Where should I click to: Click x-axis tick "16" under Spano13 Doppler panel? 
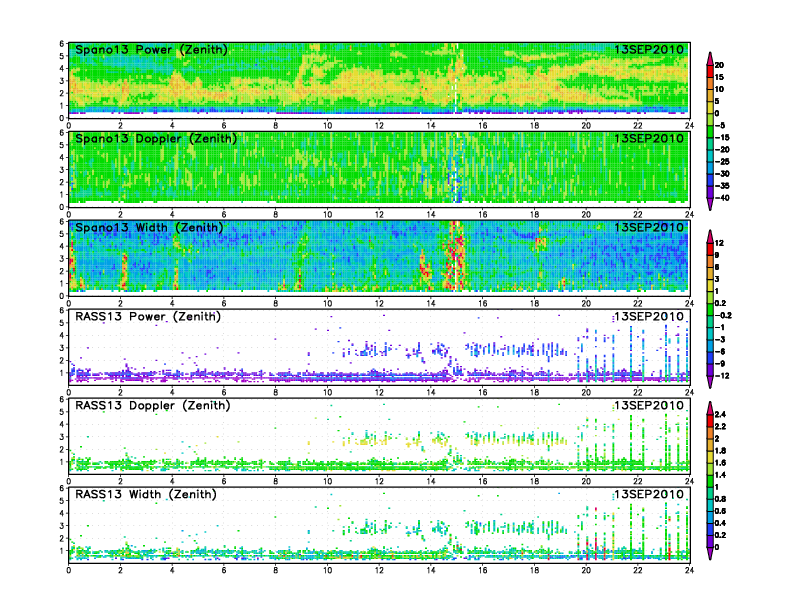pos(482,215)
